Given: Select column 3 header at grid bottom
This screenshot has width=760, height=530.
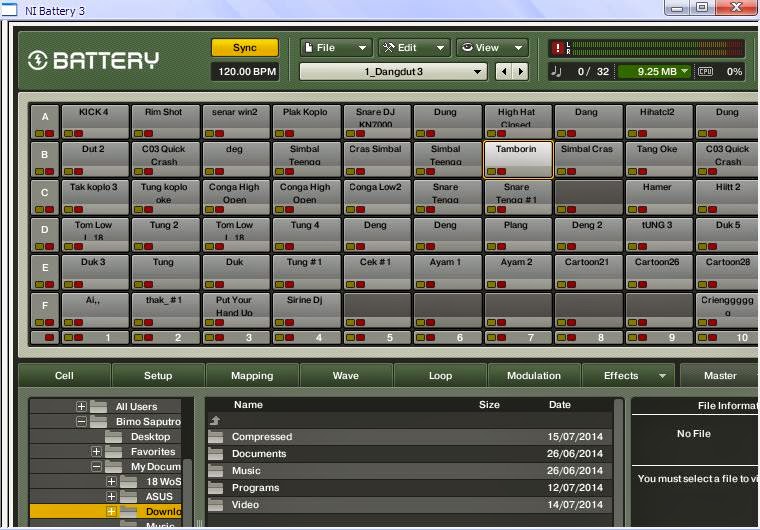Looking at the screenshot, I should coord(236,337).
